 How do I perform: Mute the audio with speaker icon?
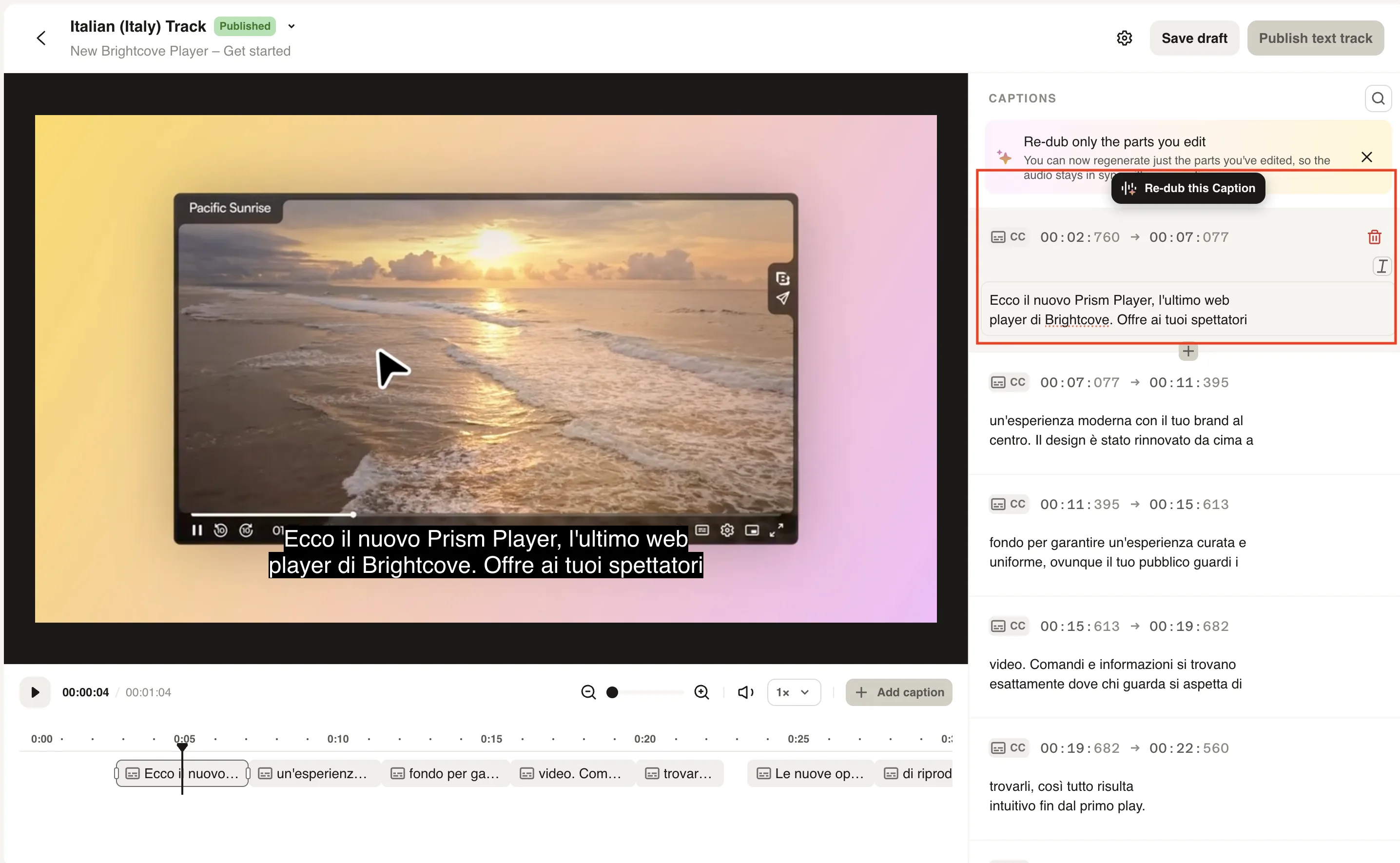(745, 692)
